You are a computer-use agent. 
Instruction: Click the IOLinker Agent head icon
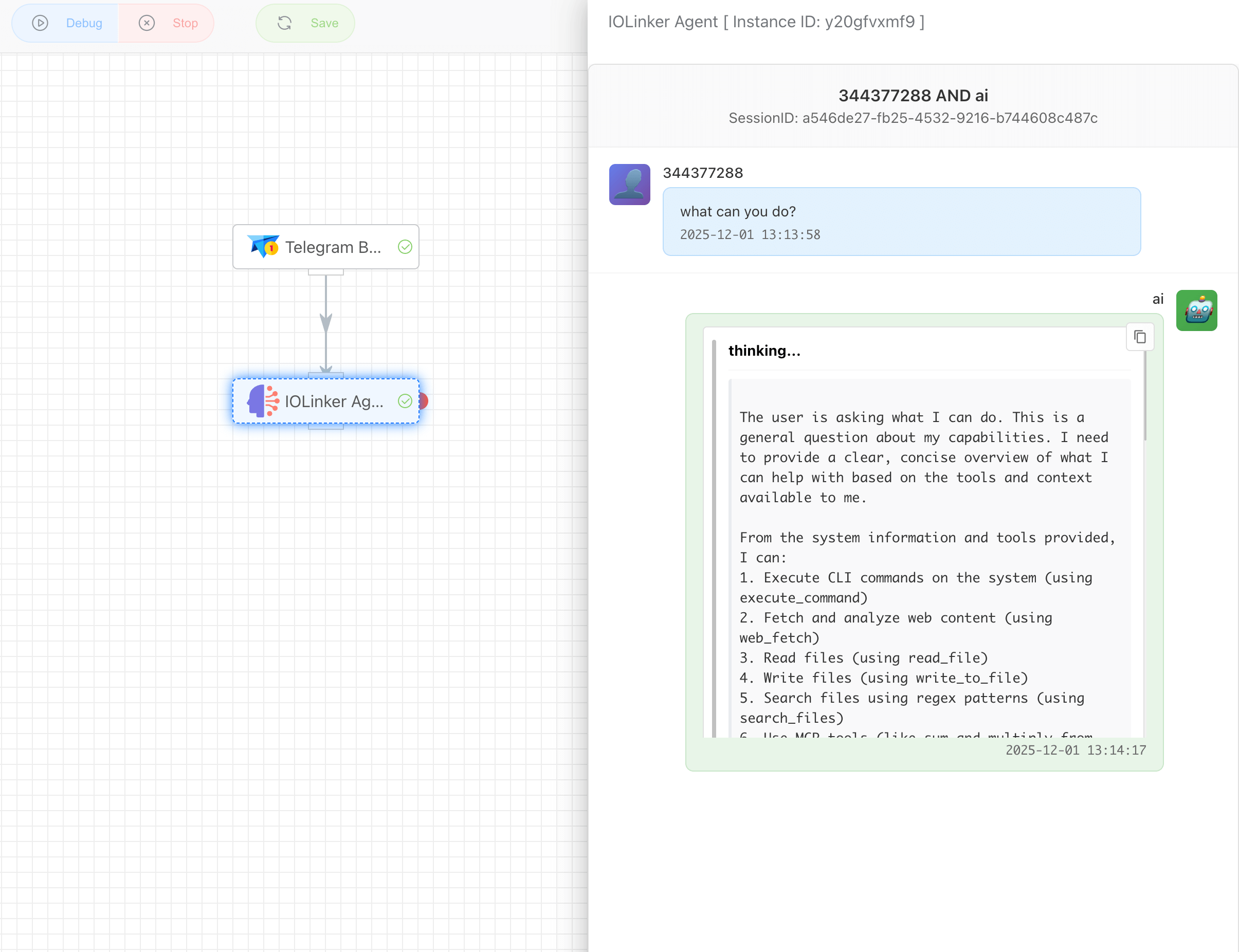[x=263, y=401]
